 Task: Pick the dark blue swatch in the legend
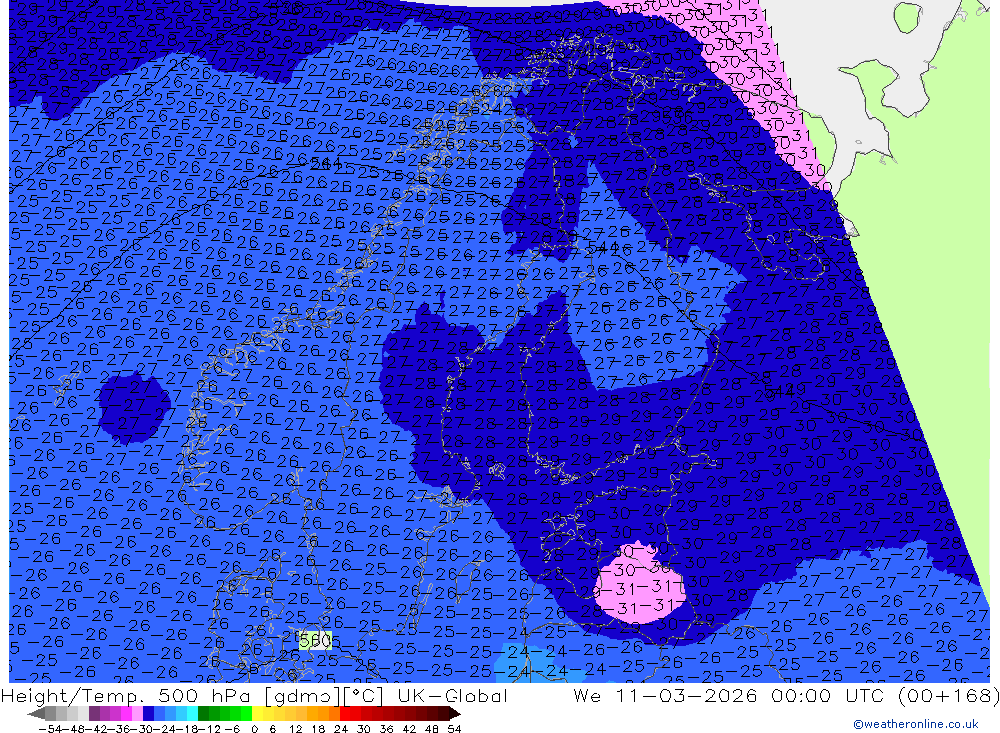[x=148, y=714]
